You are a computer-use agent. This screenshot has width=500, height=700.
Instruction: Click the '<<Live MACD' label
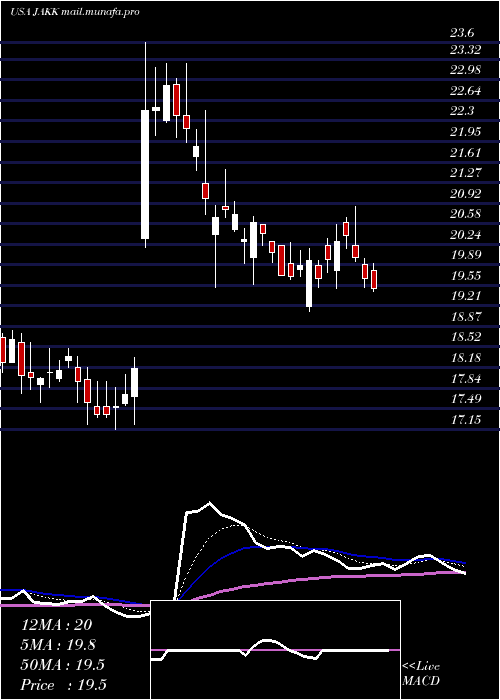(x=421, y=674)
